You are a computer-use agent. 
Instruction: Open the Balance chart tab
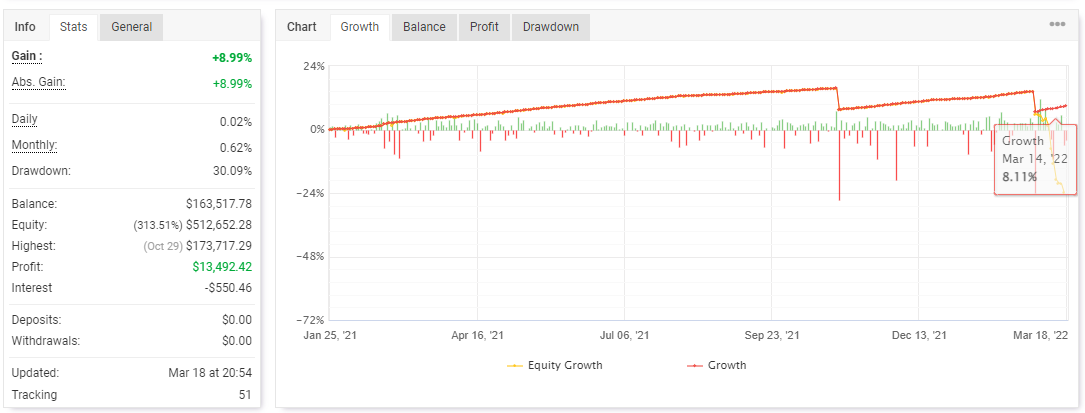424,27
